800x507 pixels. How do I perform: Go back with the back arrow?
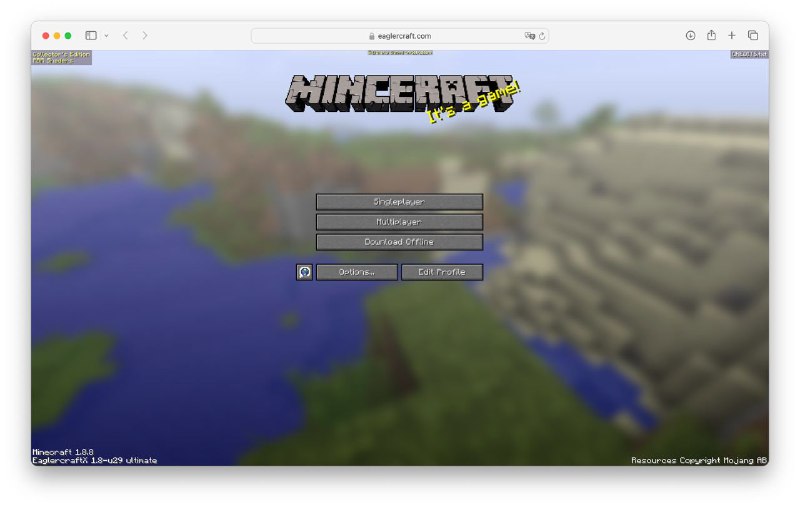pos(125,35)
